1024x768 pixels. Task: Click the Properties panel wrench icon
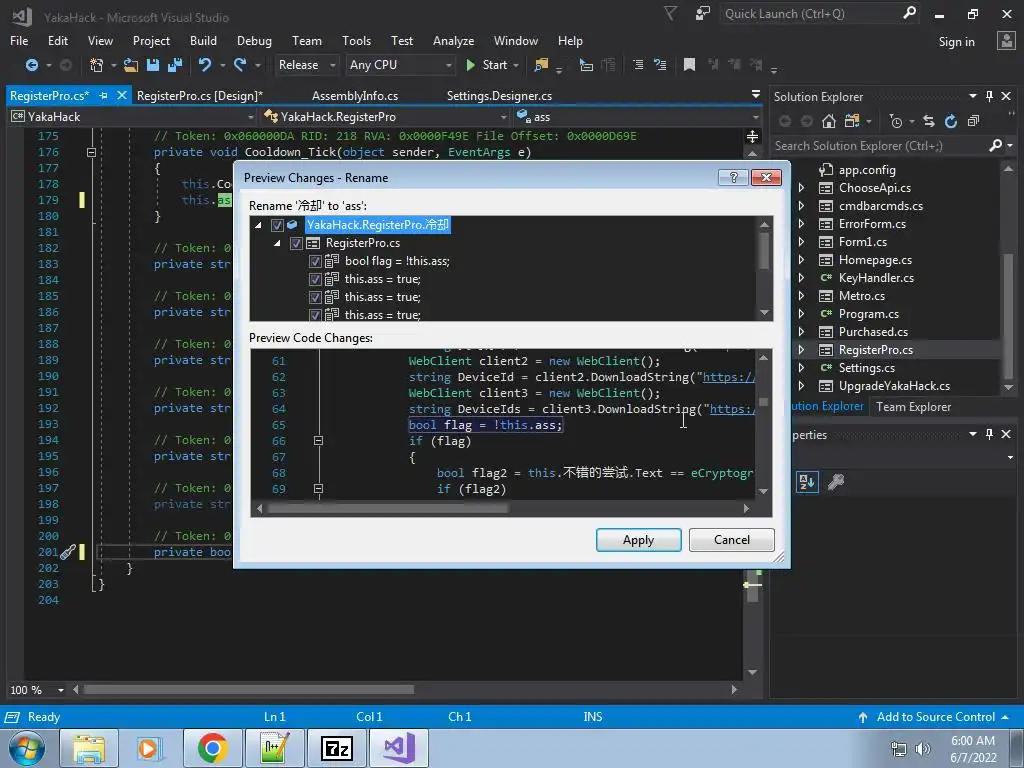(x=836, y=482)
